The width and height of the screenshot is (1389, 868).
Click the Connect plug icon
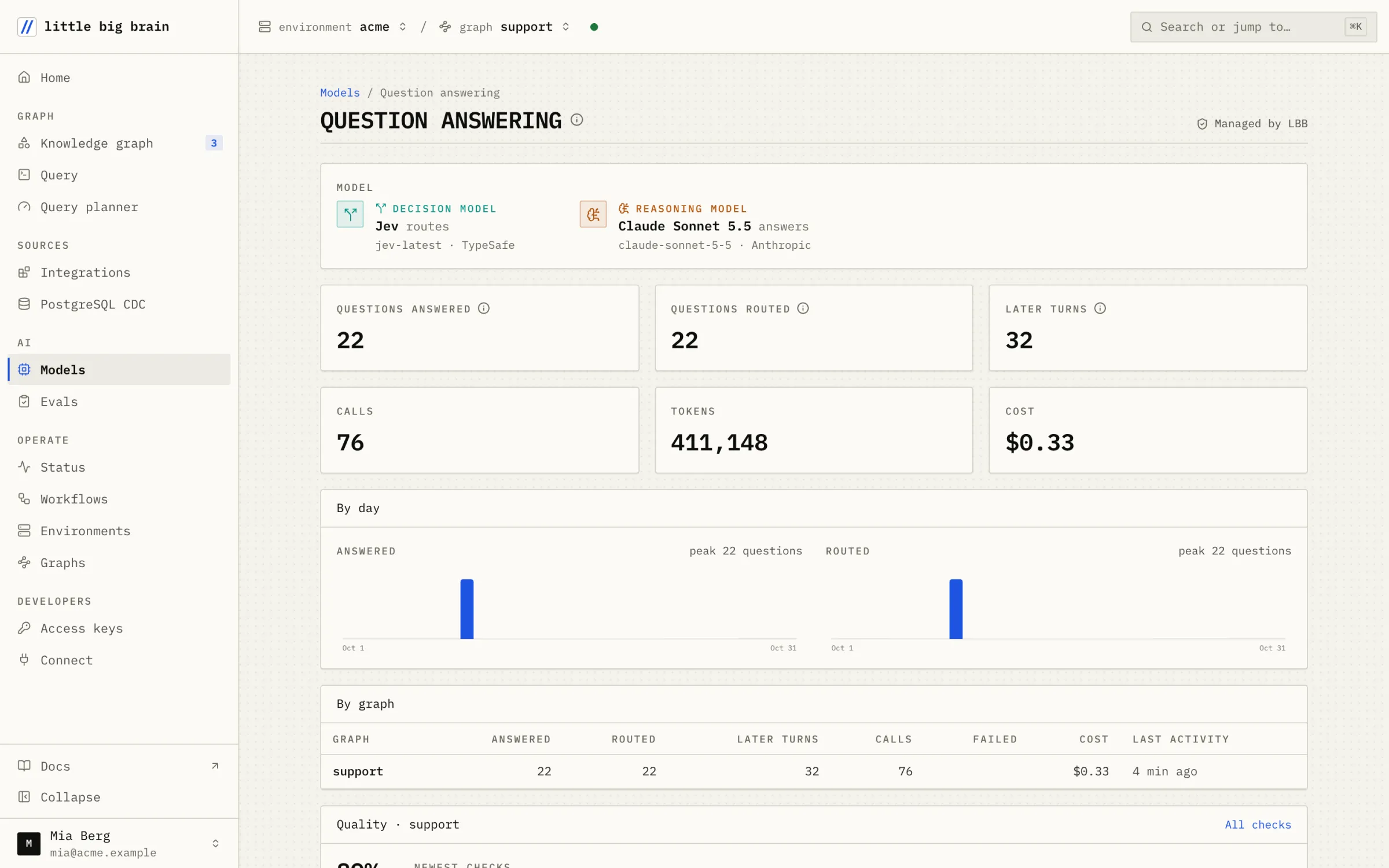[x=24, y=660]
